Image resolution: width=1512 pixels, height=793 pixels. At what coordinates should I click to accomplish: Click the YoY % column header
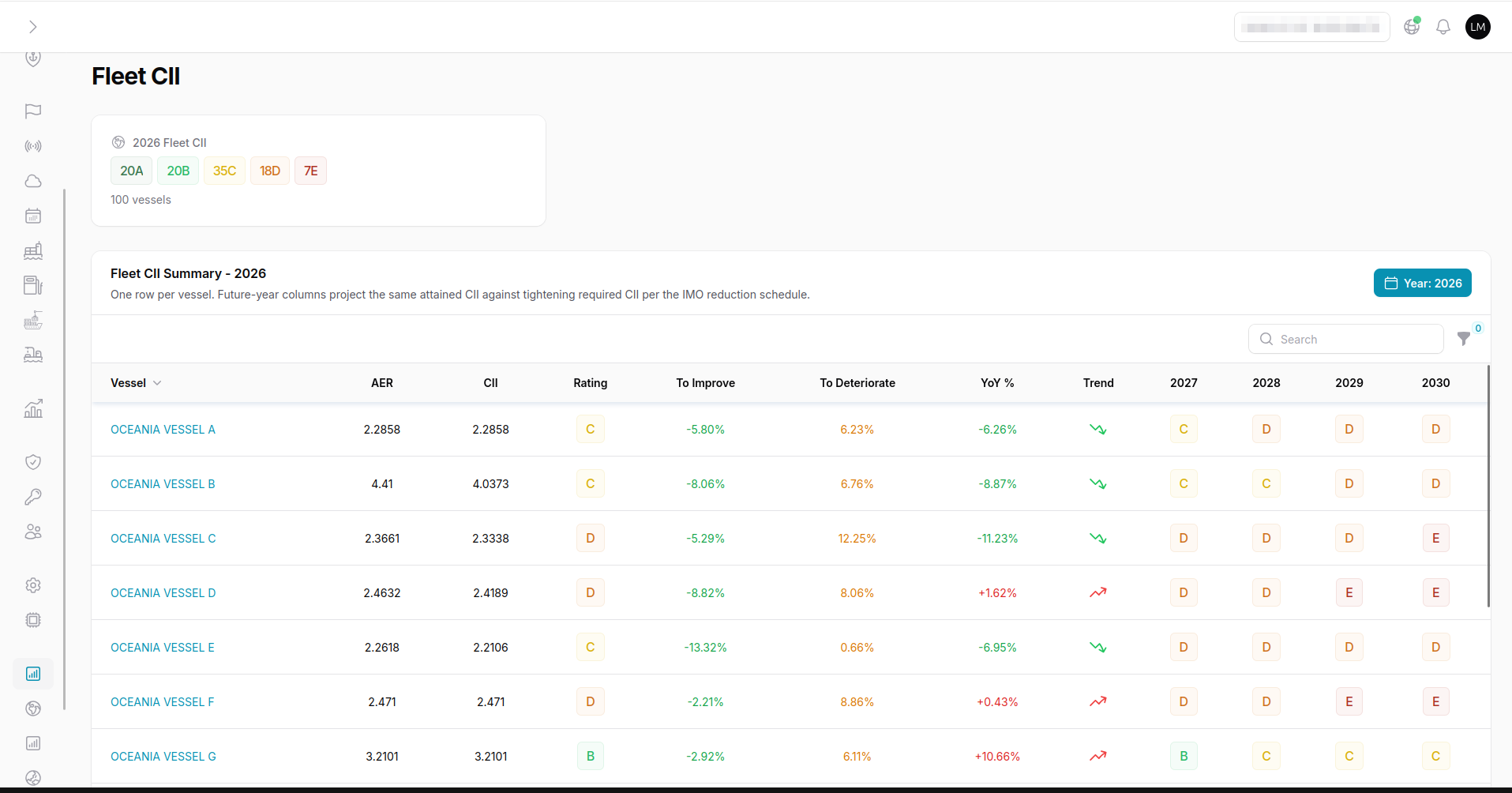(997, 383)
